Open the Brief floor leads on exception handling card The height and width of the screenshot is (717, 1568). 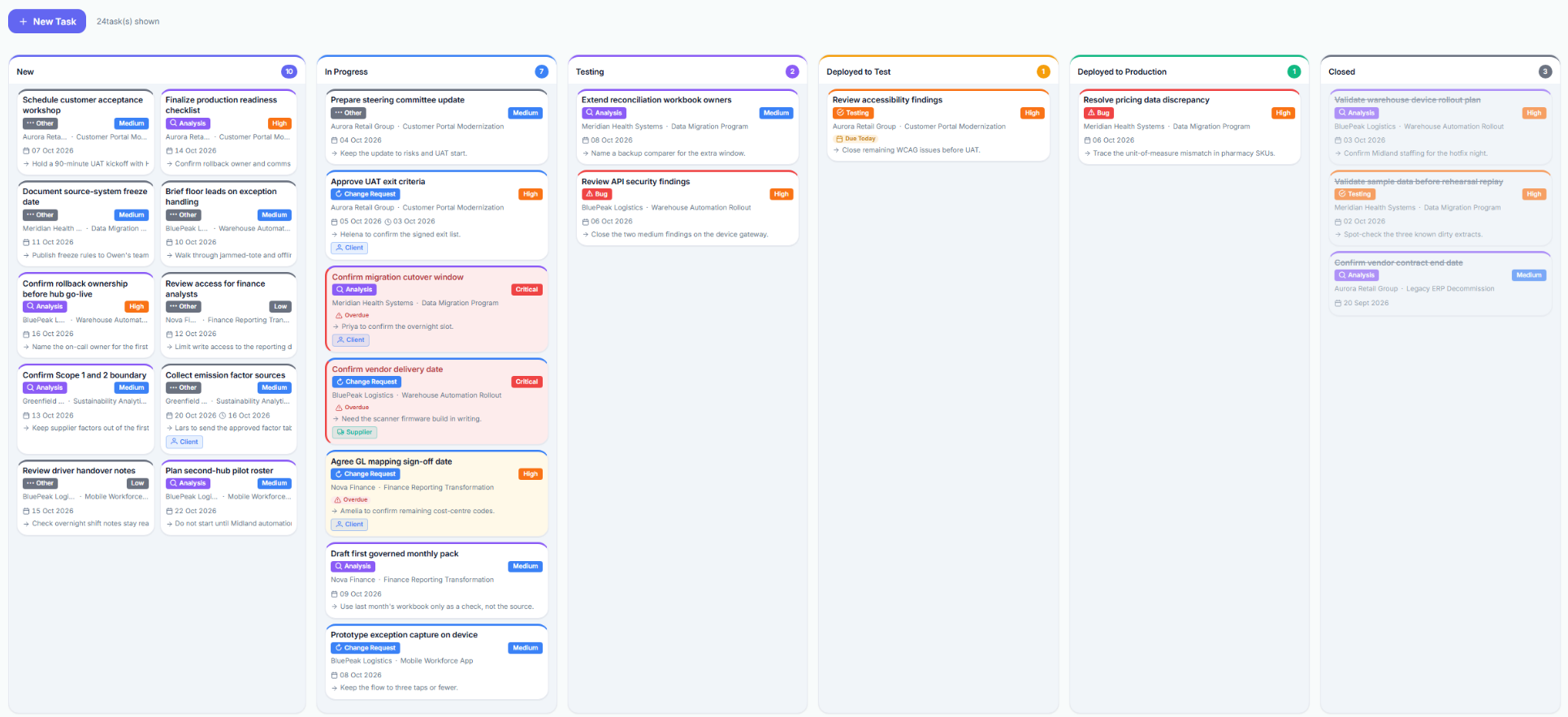pos(228,223)
